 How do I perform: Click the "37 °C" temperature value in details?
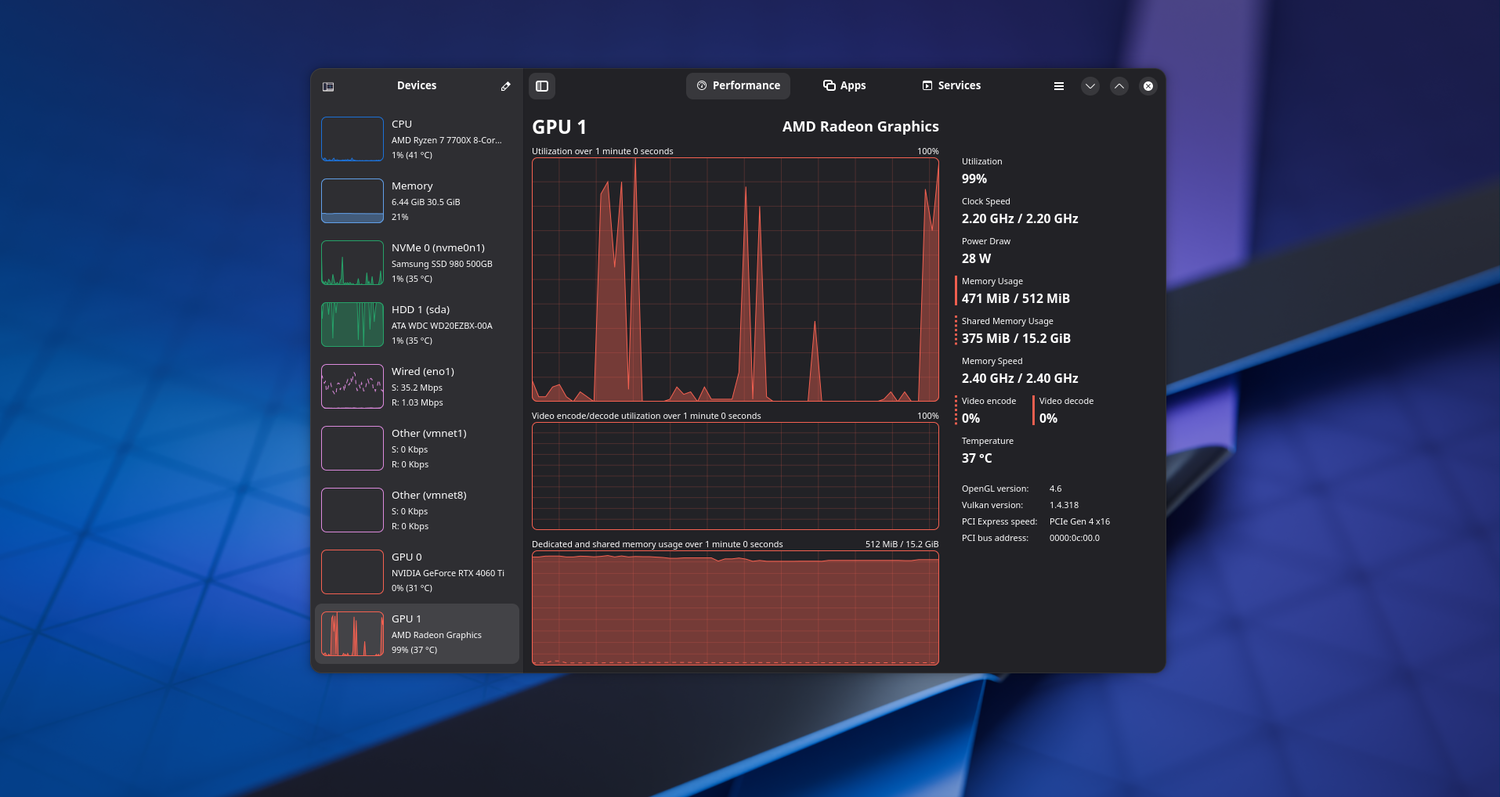pos(977,459)
